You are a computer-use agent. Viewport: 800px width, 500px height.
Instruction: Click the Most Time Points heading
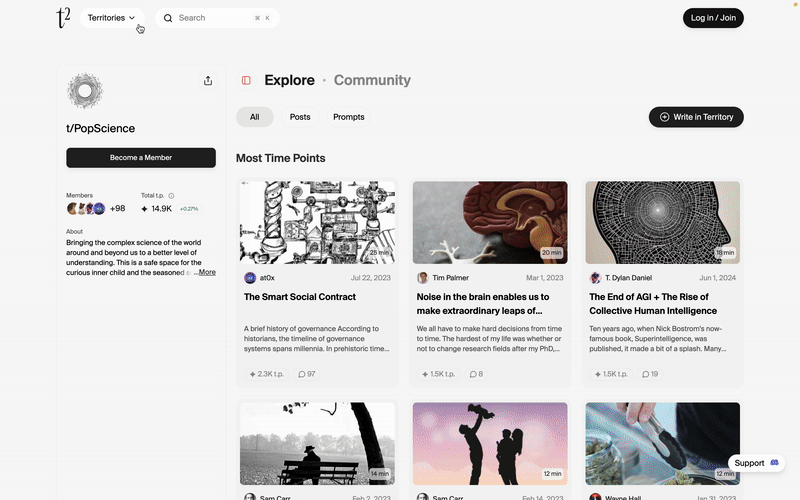281,158
